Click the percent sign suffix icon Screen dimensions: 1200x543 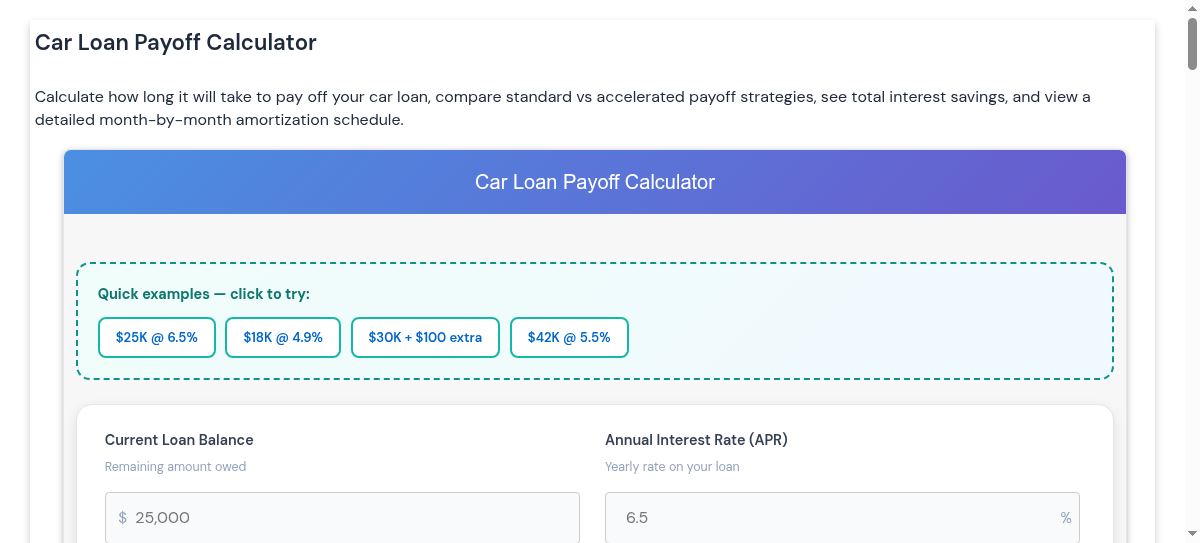click(1066, 517)
